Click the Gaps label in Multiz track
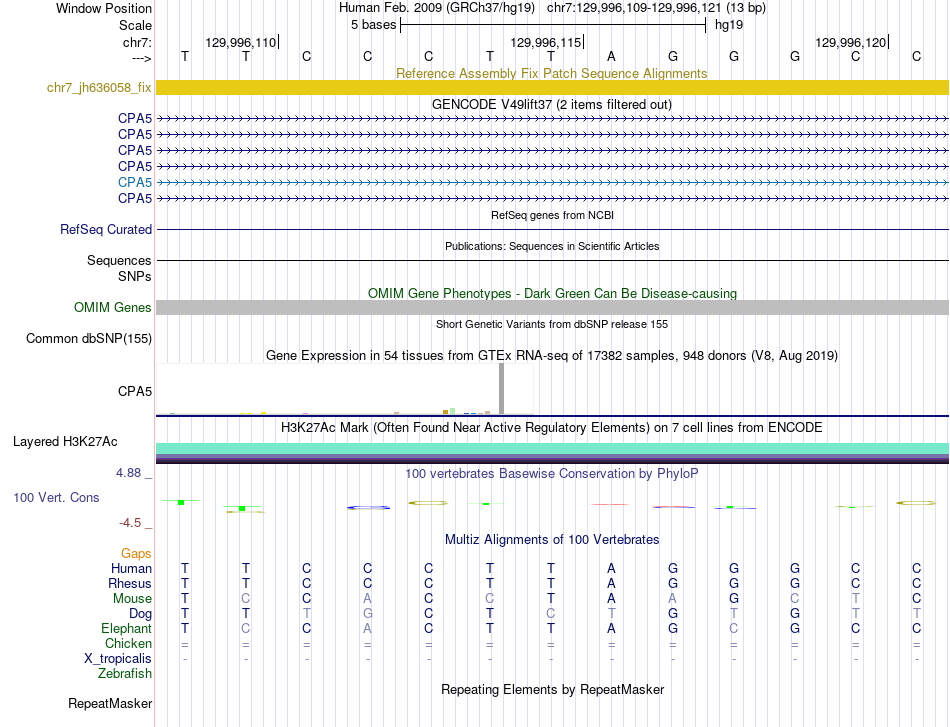The height and width of the screenshot is (727, 950). click(136, 553)
